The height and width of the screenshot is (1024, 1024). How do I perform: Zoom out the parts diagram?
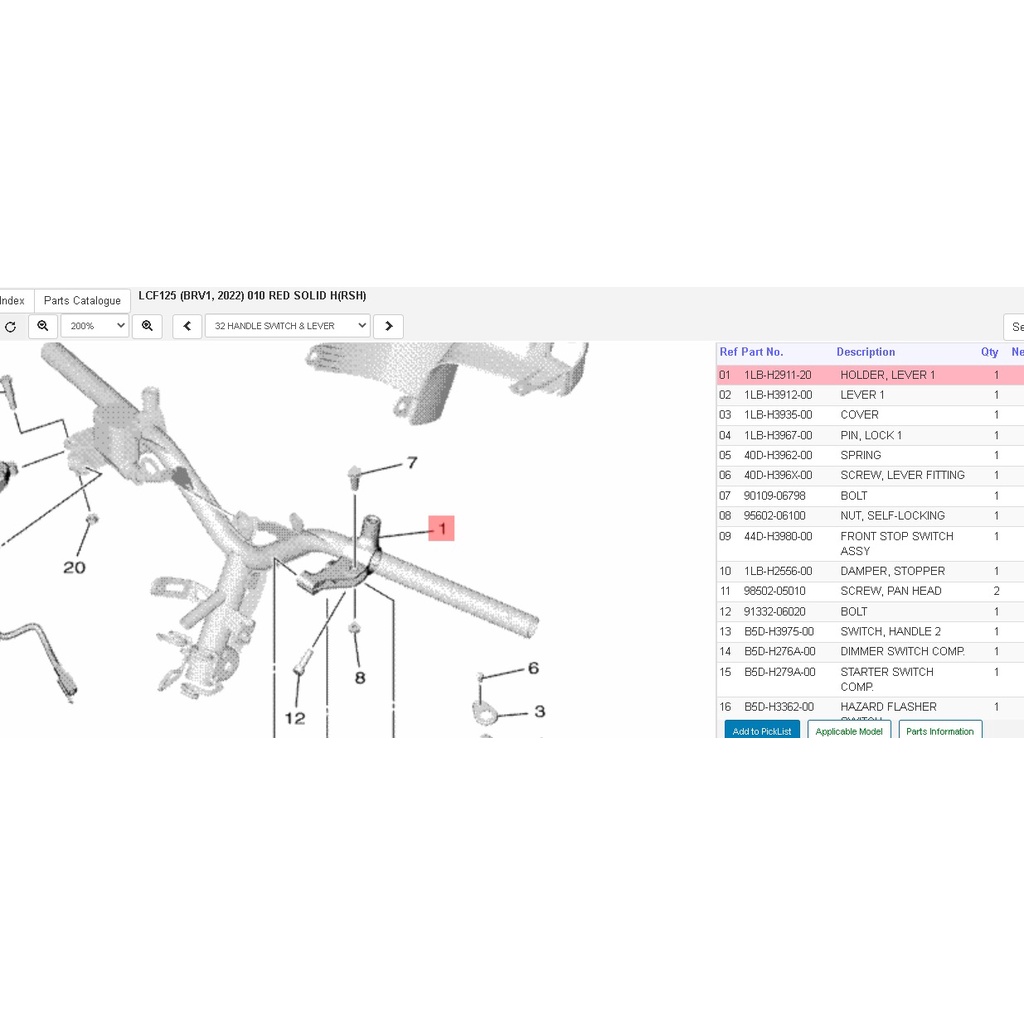tap(43, 326)
